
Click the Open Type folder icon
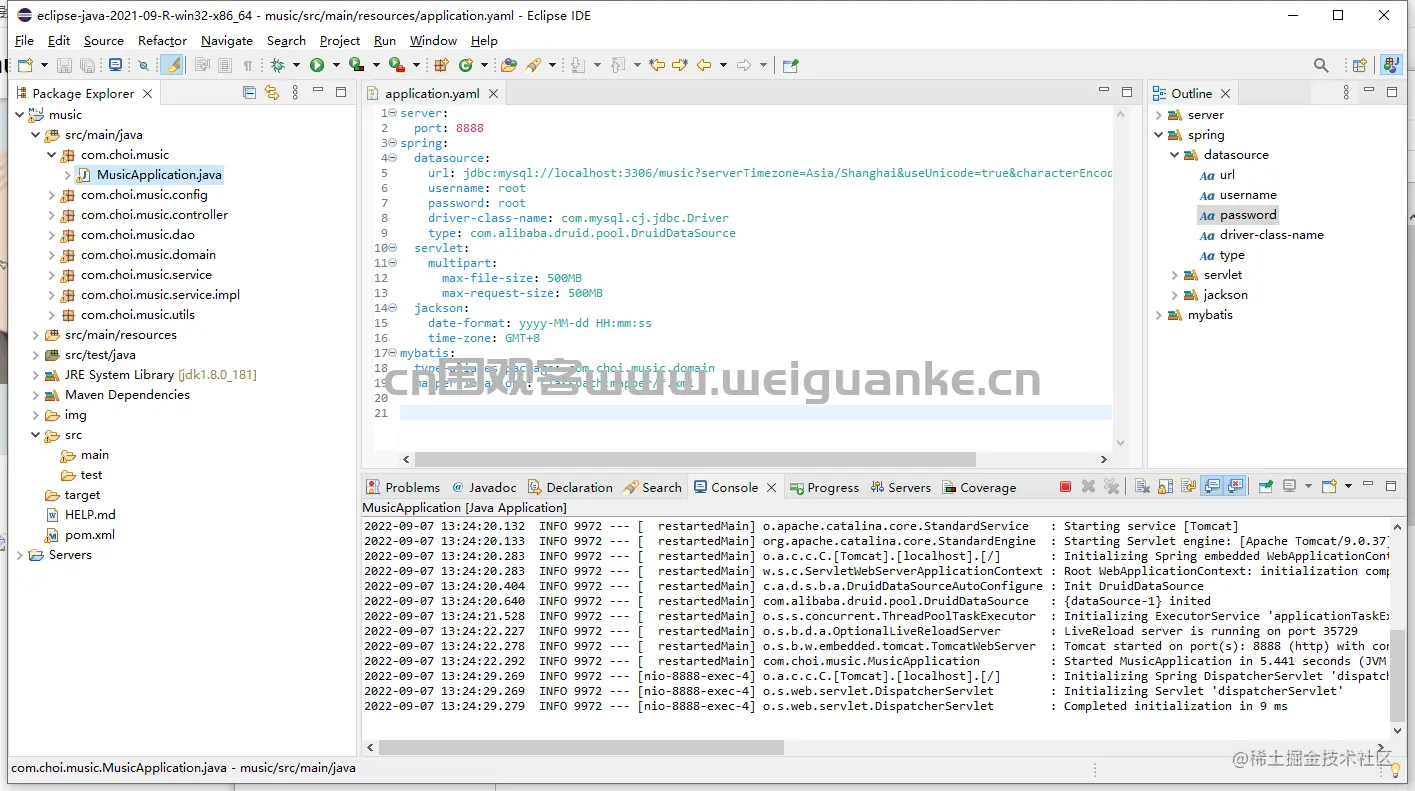[x=509, y=65]
